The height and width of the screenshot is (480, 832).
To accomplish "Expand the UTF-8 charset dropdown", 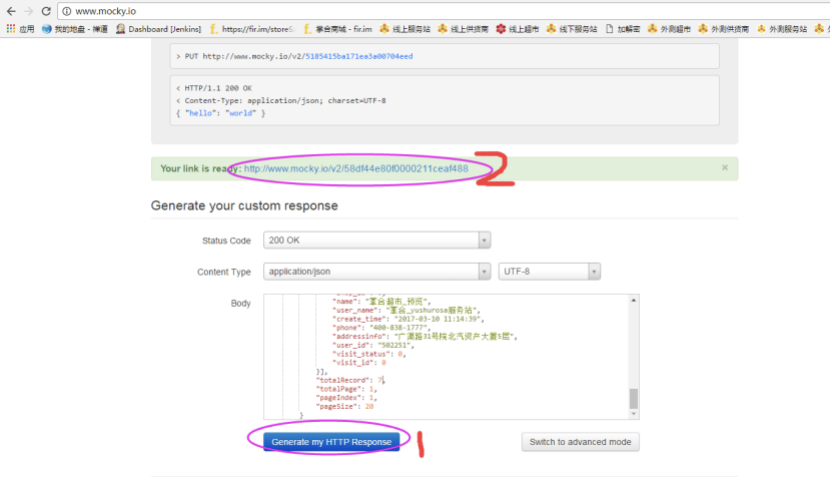I will coord(549,272).
